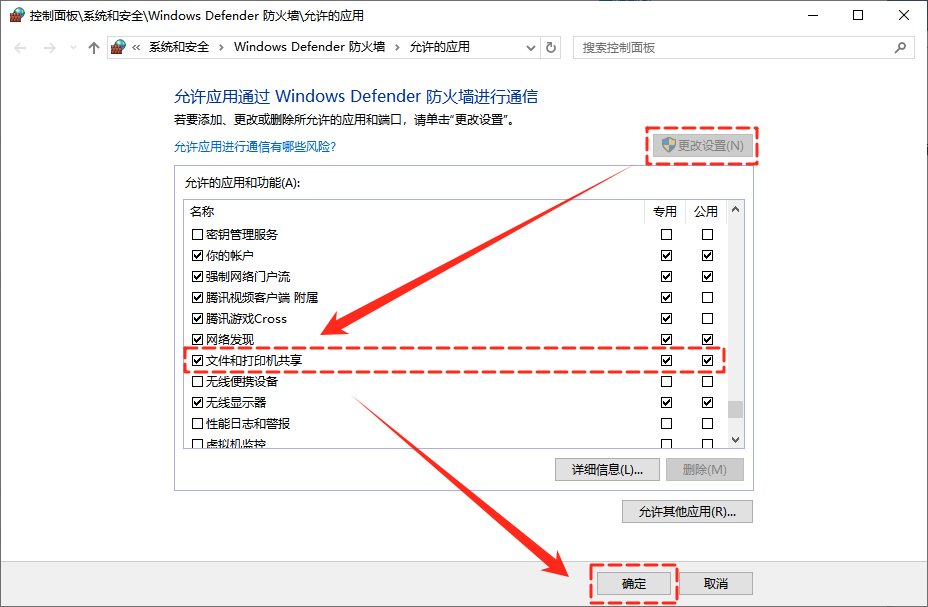This screenshot has width=928, height=607.
Task: Click the app list scrollbar down arrow
Action: pos(736,440)
